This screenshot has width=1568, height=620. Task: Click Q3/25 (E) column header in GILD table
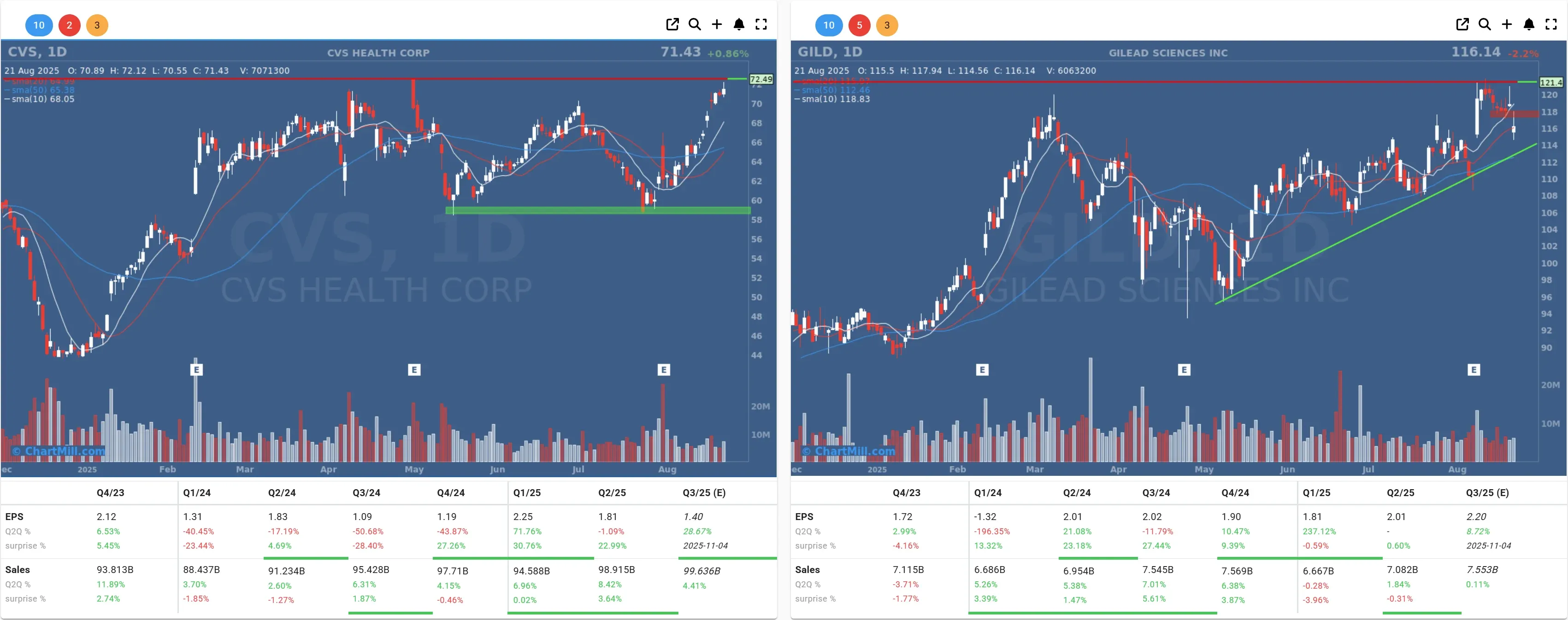1487,492
